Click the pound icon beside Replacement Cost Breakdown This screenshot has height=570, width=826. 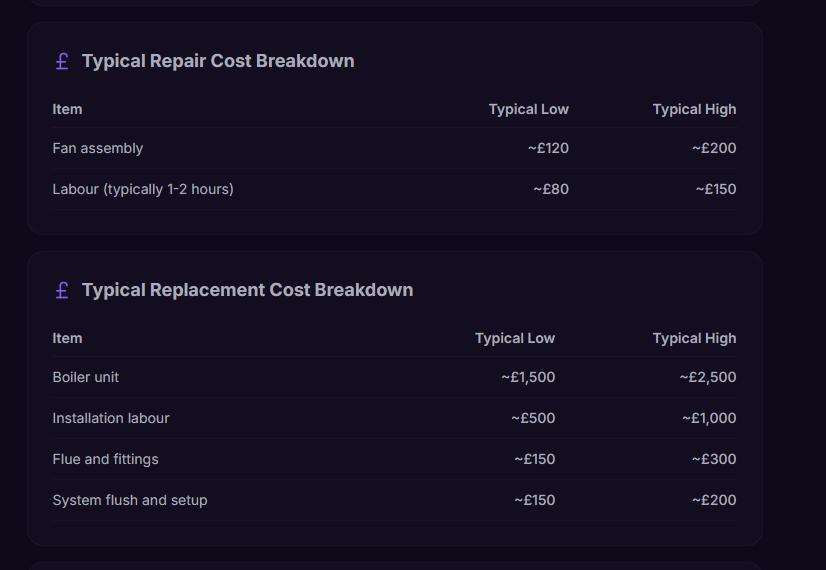point(62,291)
